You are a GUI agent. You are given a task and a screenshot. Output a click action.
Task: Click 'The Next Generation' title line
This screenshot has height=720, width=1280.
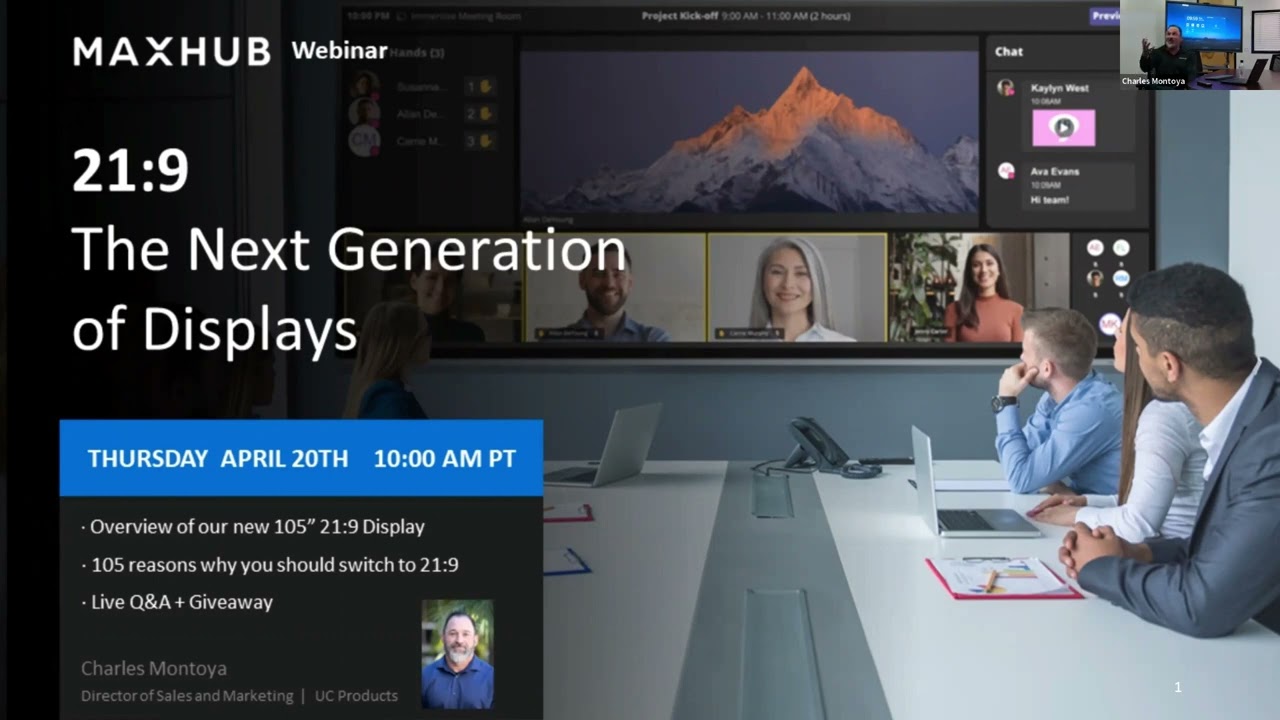(348, 250)
